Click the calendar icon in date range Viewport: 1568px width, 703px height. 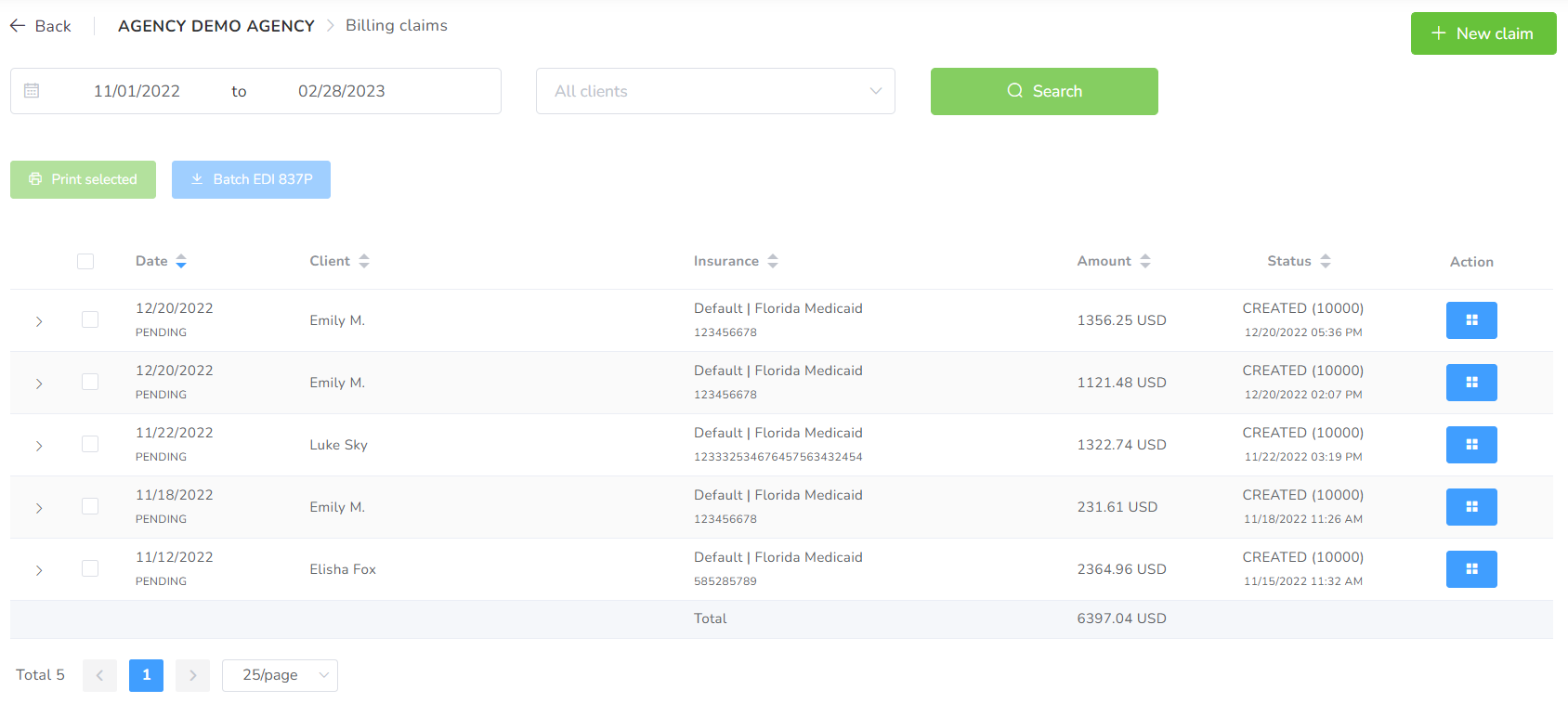click(x=32, y=91)
